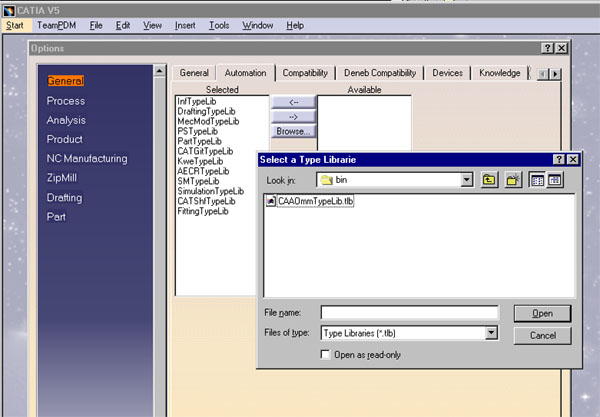This screenshot has width=600, height=417.
Task: Select SMTypeLib in Selected list
Action: (x=198, y=181)
